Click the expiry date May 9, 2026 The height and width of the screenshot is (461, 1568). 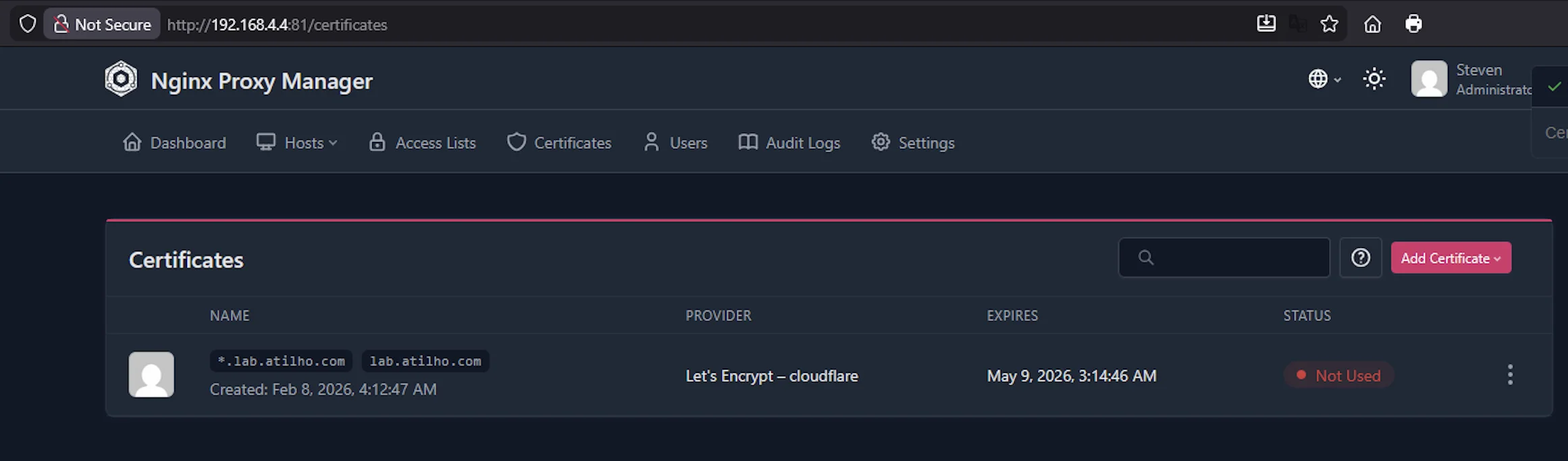(1072, 376)
